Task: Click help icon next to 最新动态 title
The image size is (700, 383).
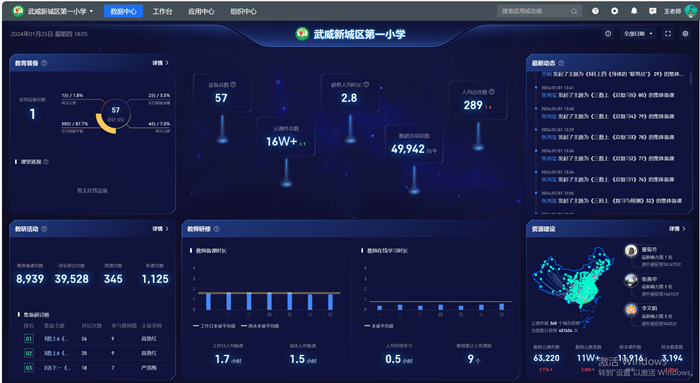Action: (561, 63)
